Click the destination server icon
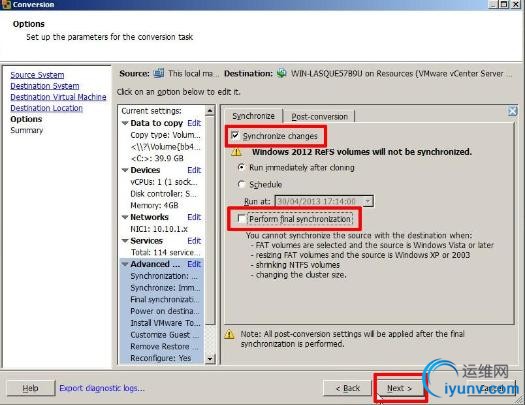Screen dimensions: 525x405 [282, 73]
